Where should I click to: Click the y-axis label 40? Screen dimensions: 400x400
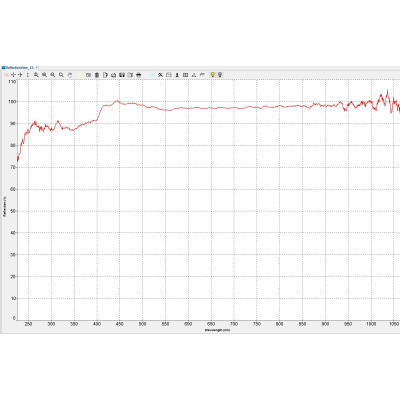(x=13, y=233)
